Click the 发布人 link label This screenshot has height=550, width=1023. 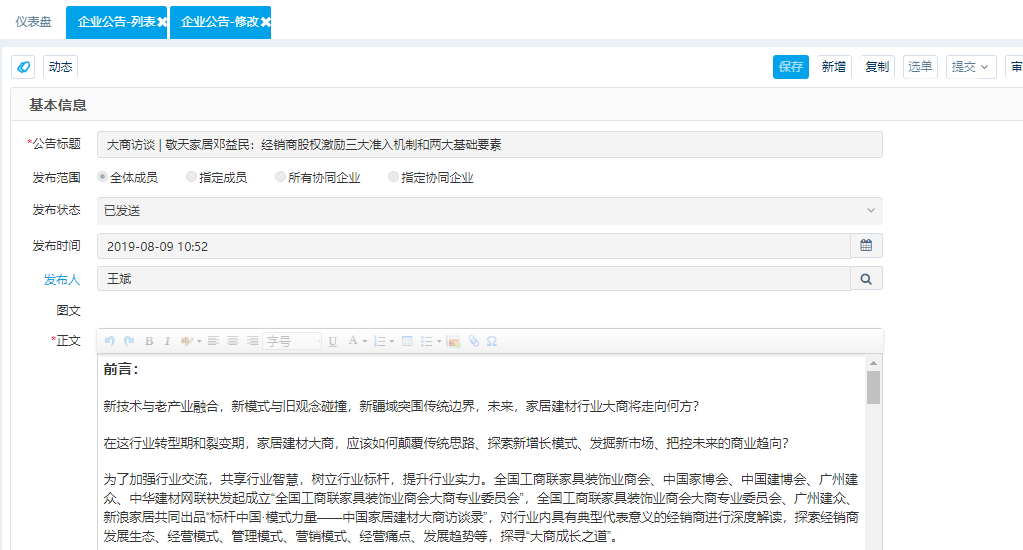(x=62, y=280)
